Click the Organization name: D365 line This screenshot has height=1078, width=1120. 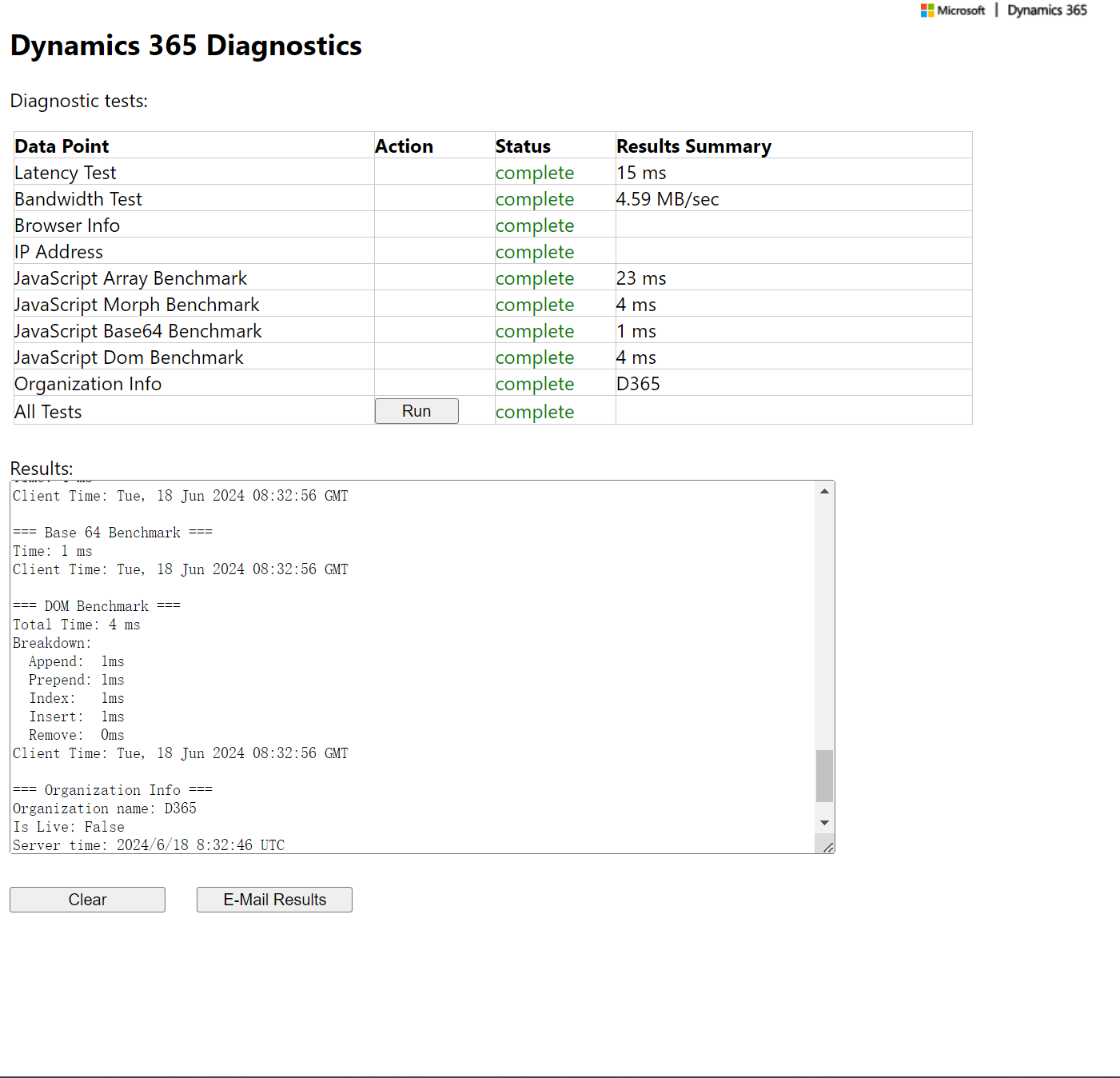105,808
